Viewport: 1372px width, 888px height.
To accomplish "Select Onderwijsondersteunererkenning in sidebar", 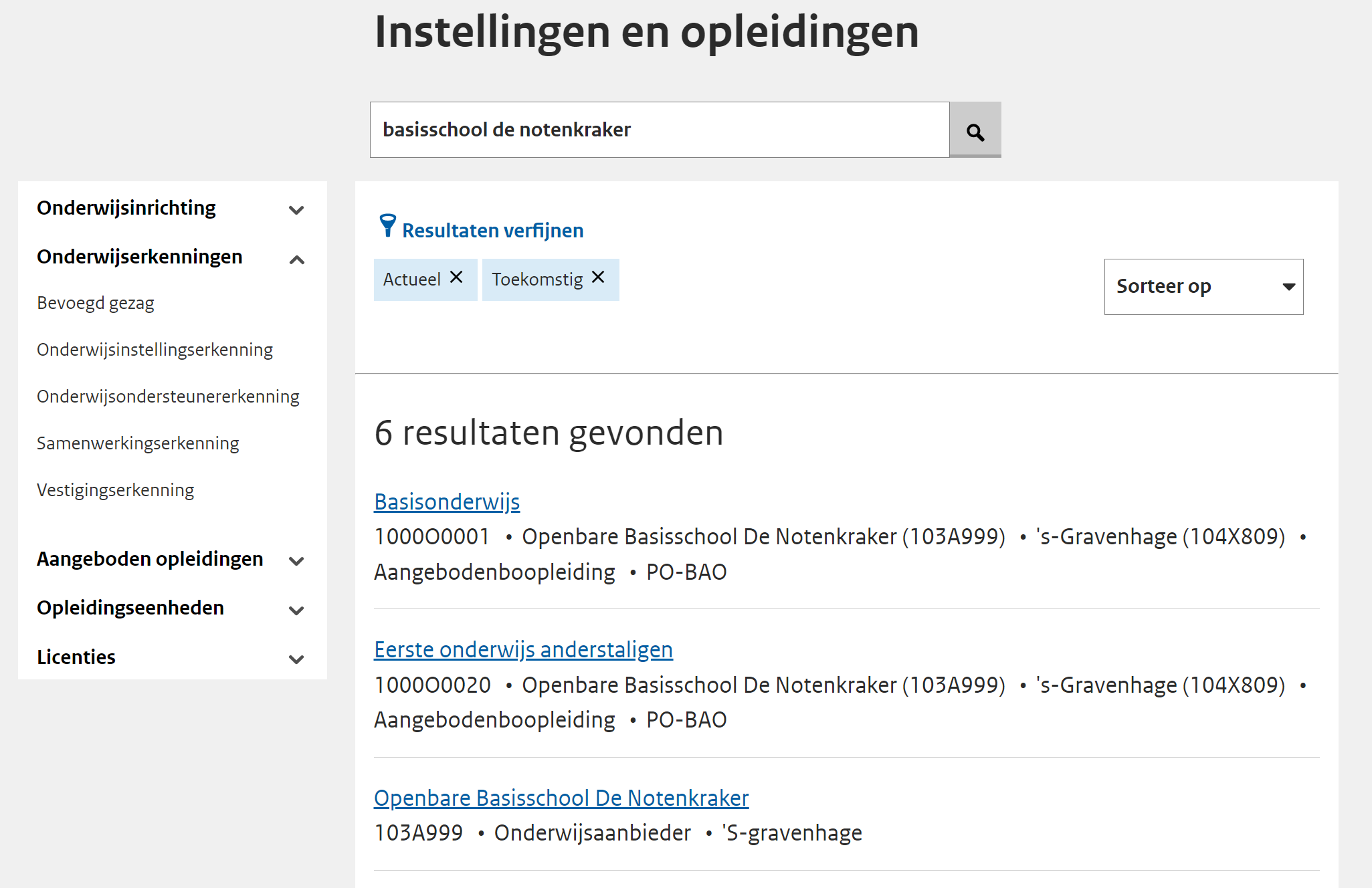I will [x=169, y=397].
